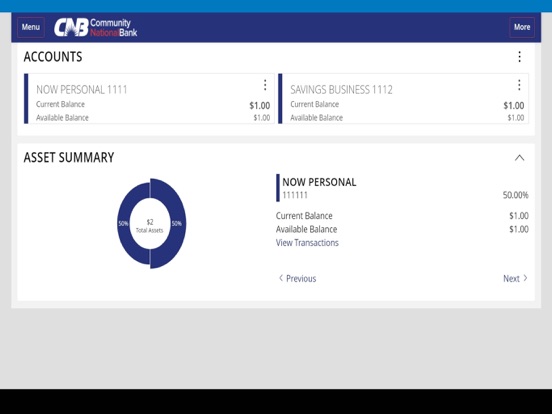
Task: Click the left 50% donut chart segment
Action: tap(123, 224)
